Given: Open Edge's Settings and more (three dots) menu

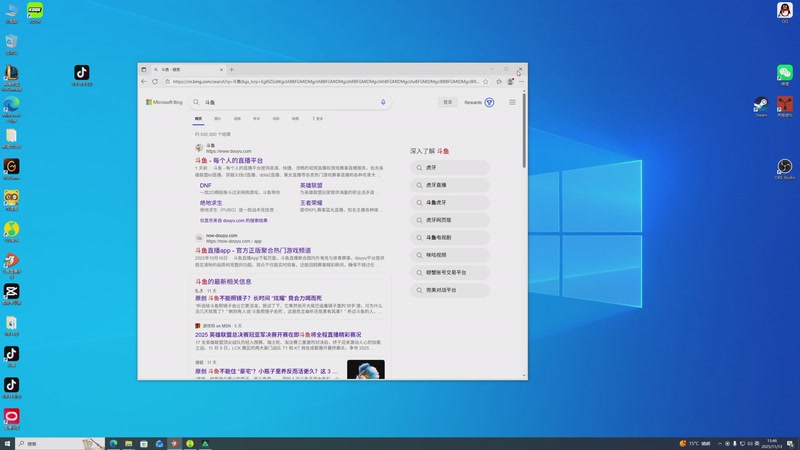Looking at the screenshot, I should pyautogui.click(x=521, y=82).
